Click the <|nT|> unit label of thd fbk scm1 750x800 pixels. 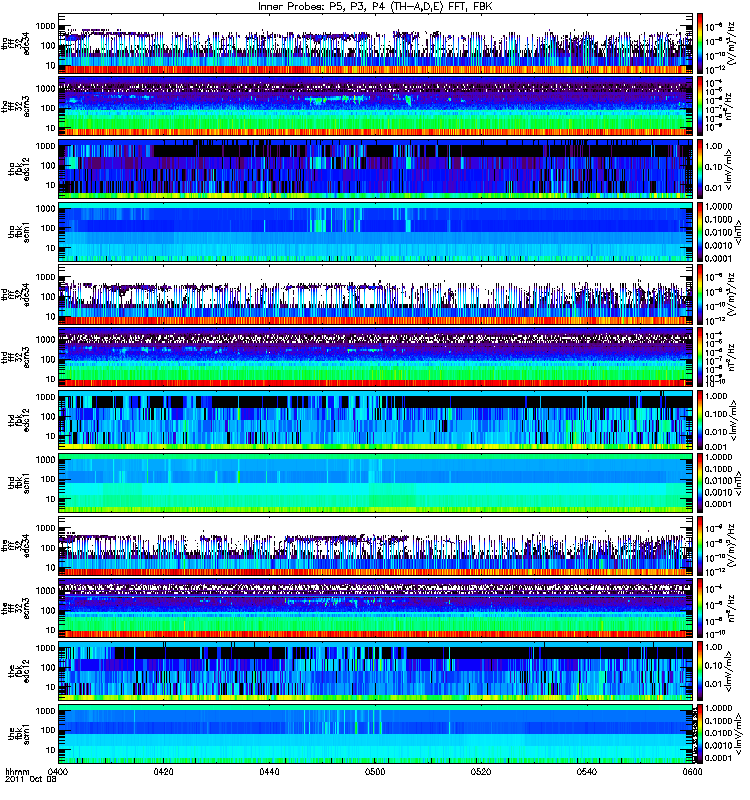pyautogui.click(x=738, y=483)
